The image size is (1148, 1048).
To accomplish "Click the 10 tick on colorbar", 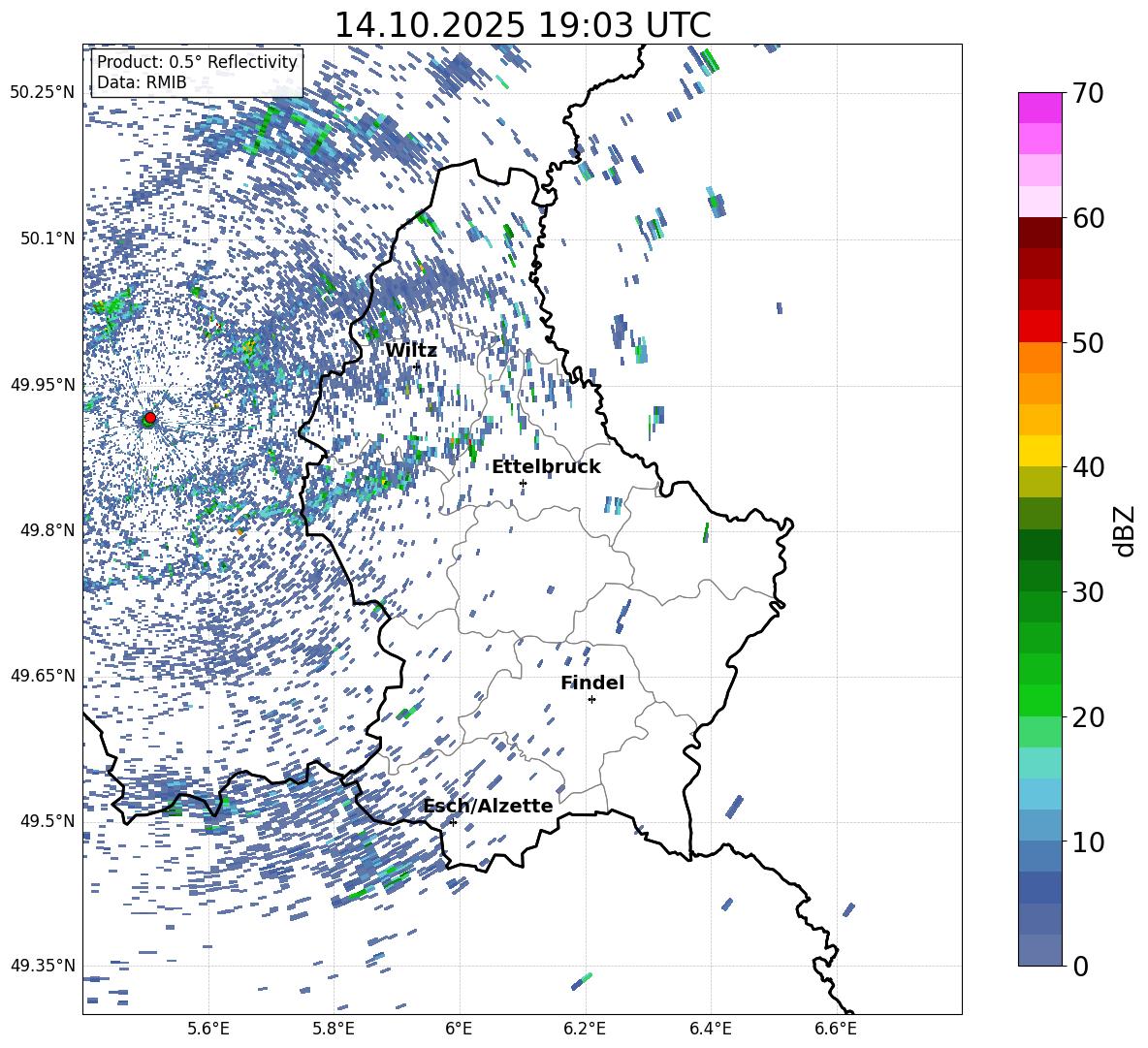I will click(1088, 842).
